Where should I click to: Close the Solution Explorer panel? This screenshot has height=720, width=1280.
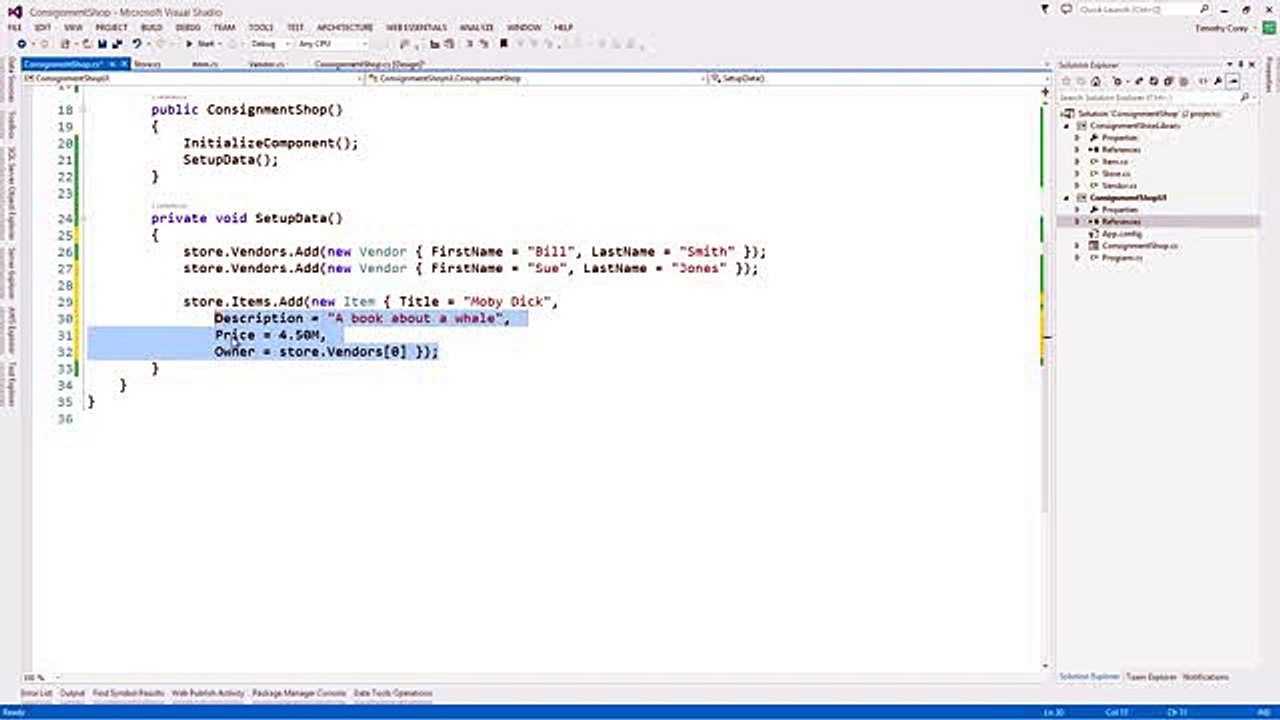(x=1252, y=66)
